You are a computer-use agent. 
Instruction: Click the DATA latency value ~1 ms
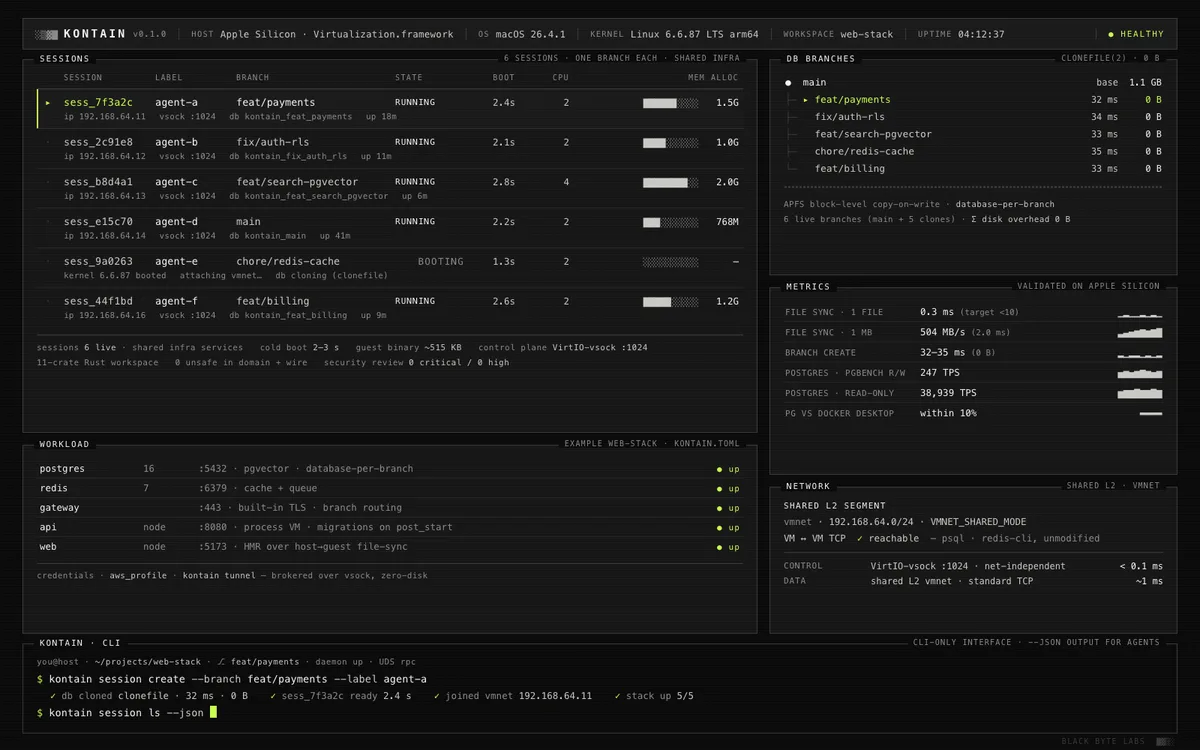(x=1149, y=581)
